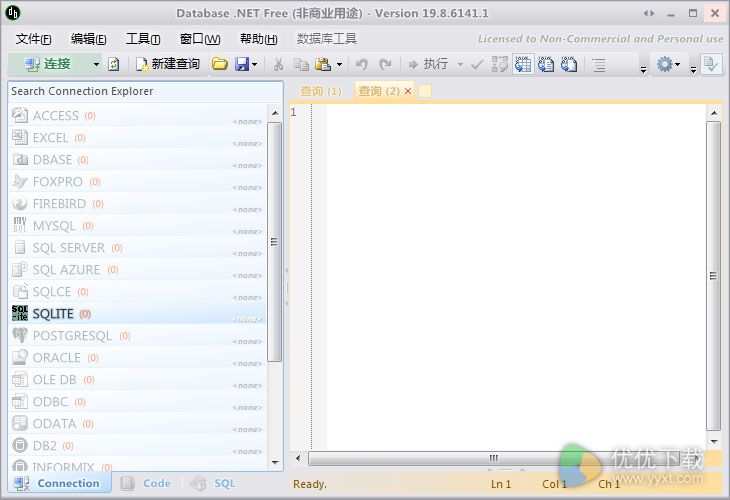Toggle results to text view icon
Screen dimensions: 730x500
546,64
